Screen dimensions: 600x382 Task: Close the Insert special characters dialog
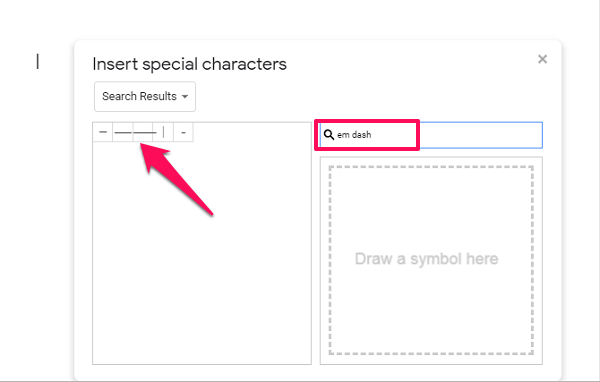pyautogui.click(x=542, y=59)
